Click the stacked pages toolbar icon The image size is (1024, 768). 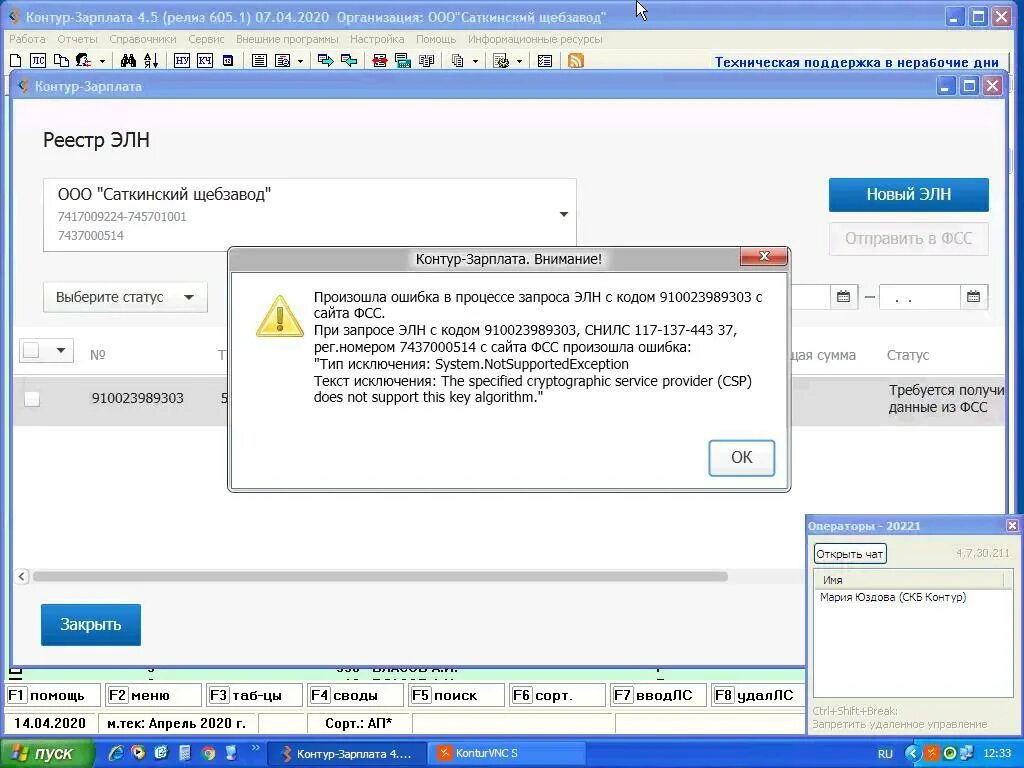click(457, 61)
